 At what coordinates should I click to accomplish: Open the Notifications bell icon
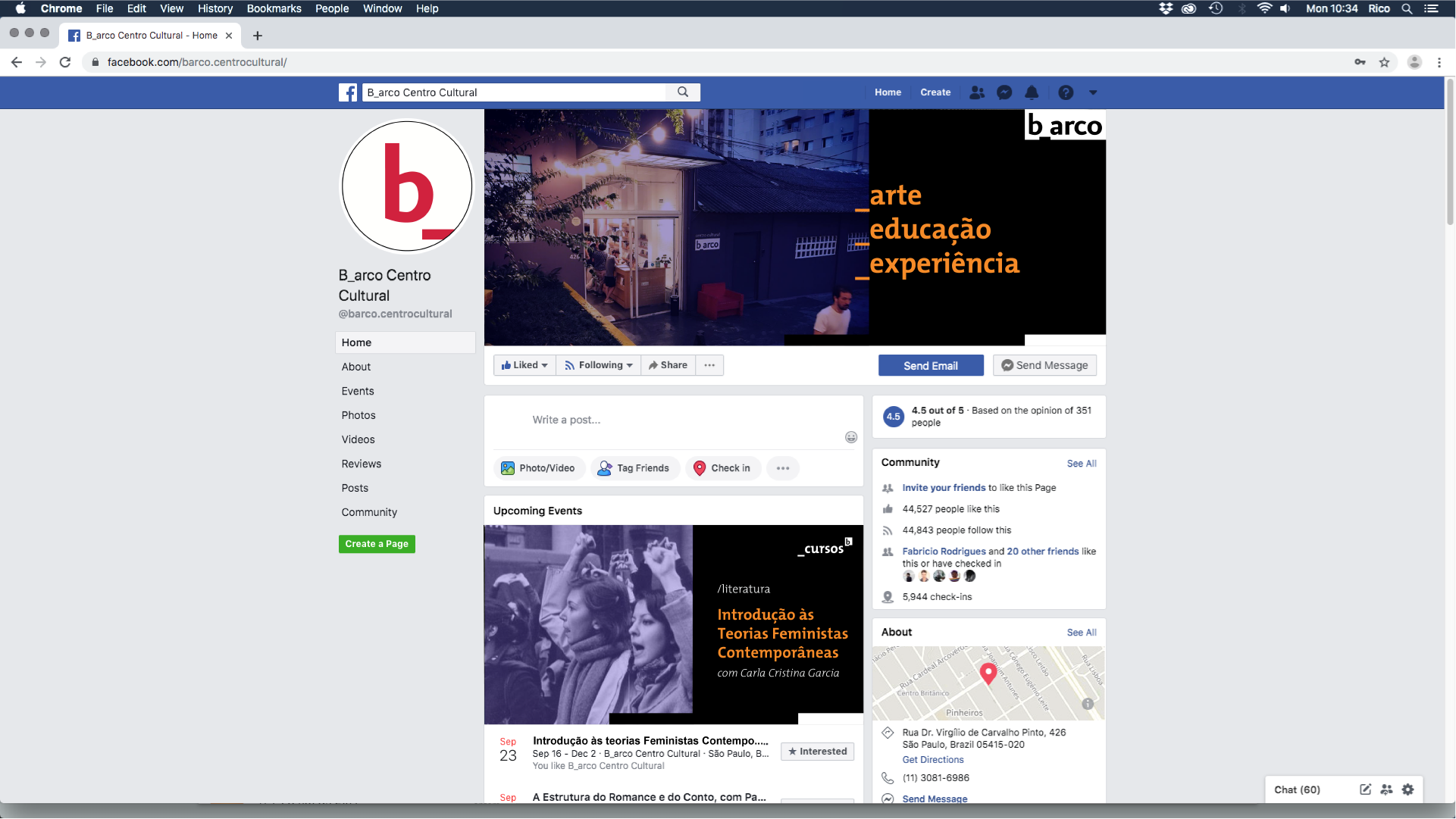(1032, 92)
